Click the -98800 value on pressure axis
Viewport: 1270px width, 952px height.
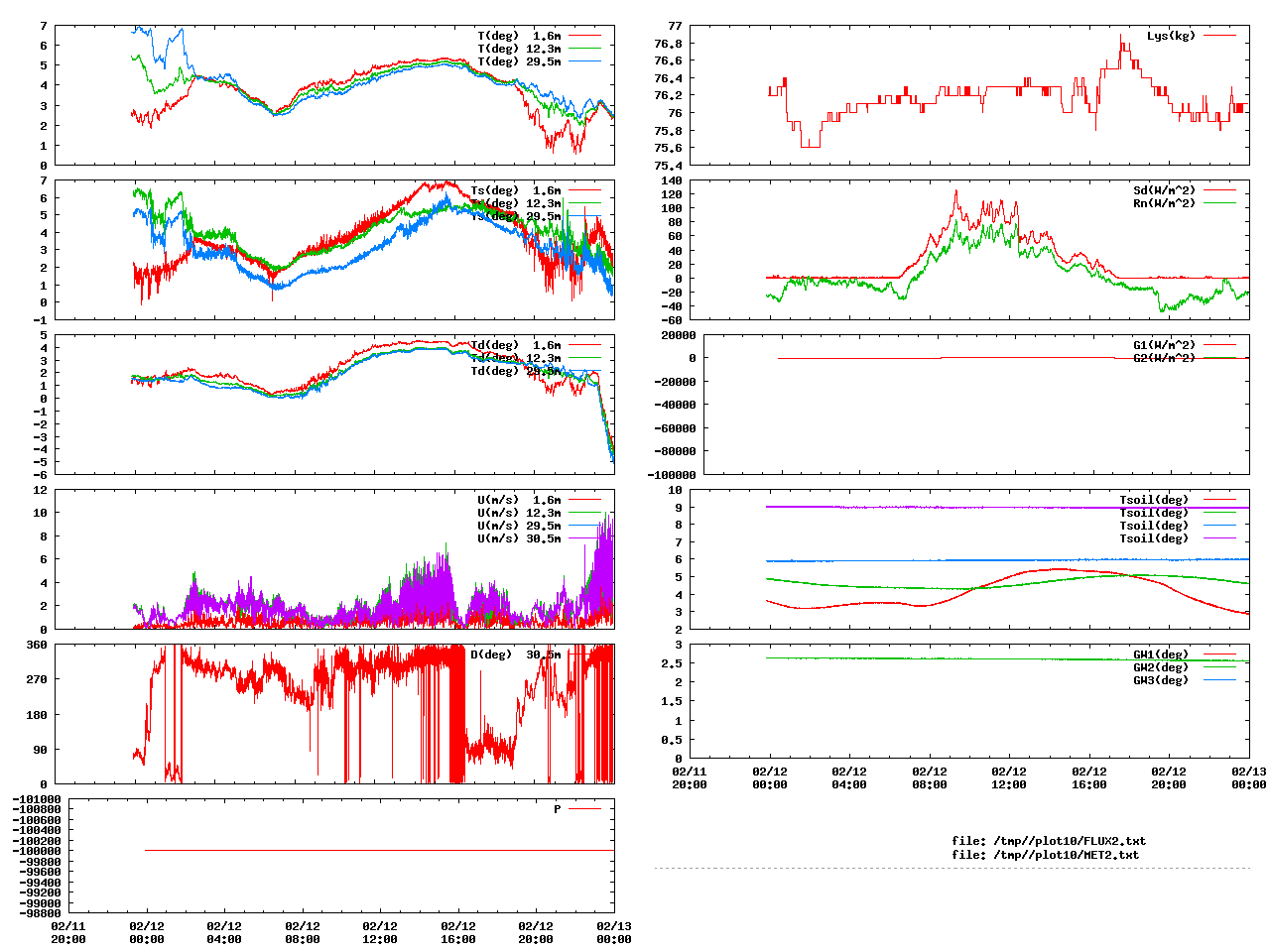[x=40, y=913]
